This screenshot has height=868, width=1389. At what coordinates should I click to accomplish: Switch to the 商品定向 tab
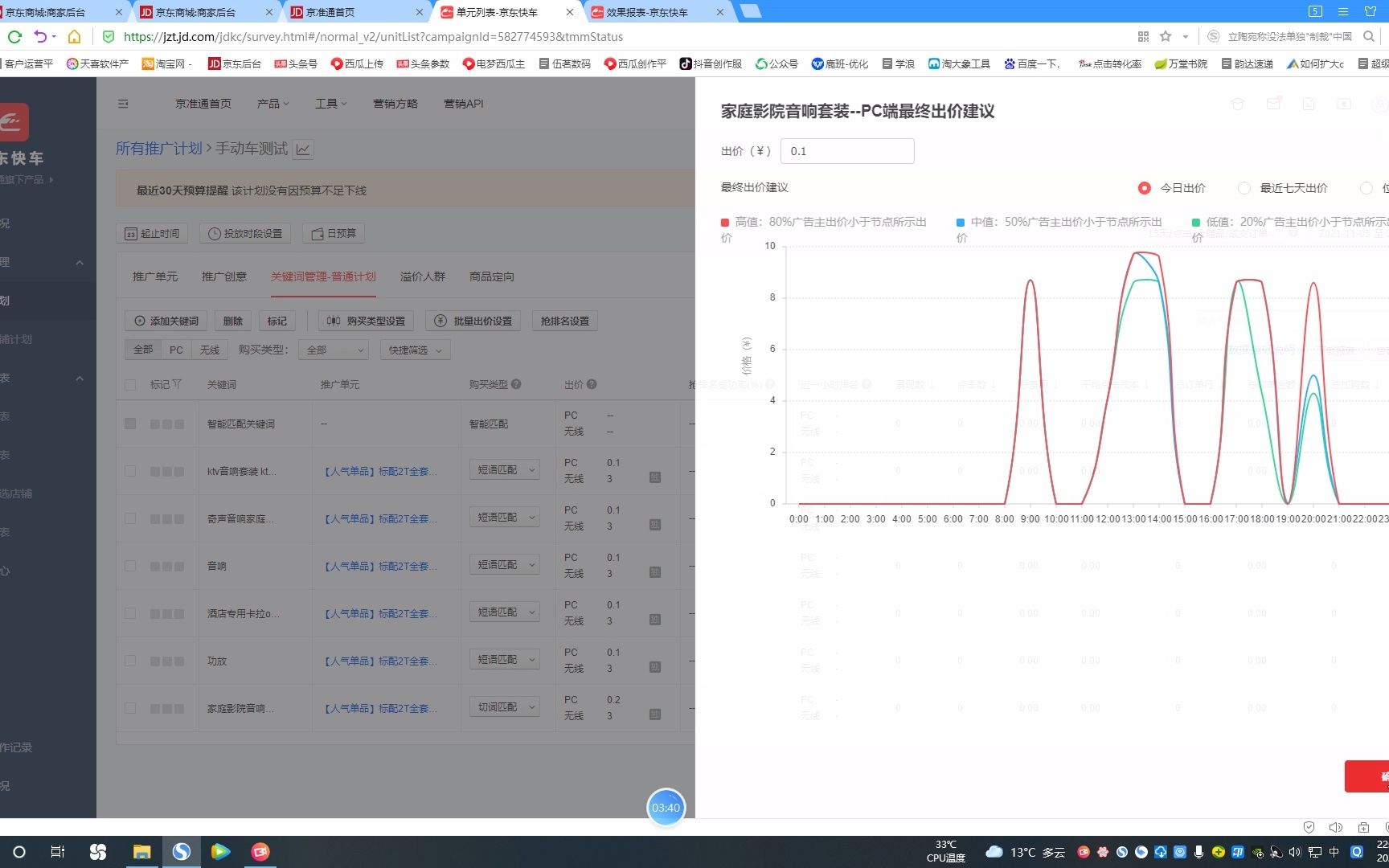[x=492, y=276]
